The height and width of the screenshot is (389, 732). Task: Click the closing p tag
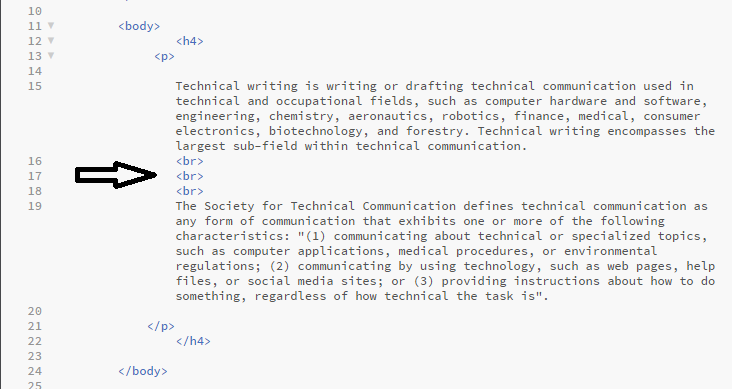coord(161,326)
